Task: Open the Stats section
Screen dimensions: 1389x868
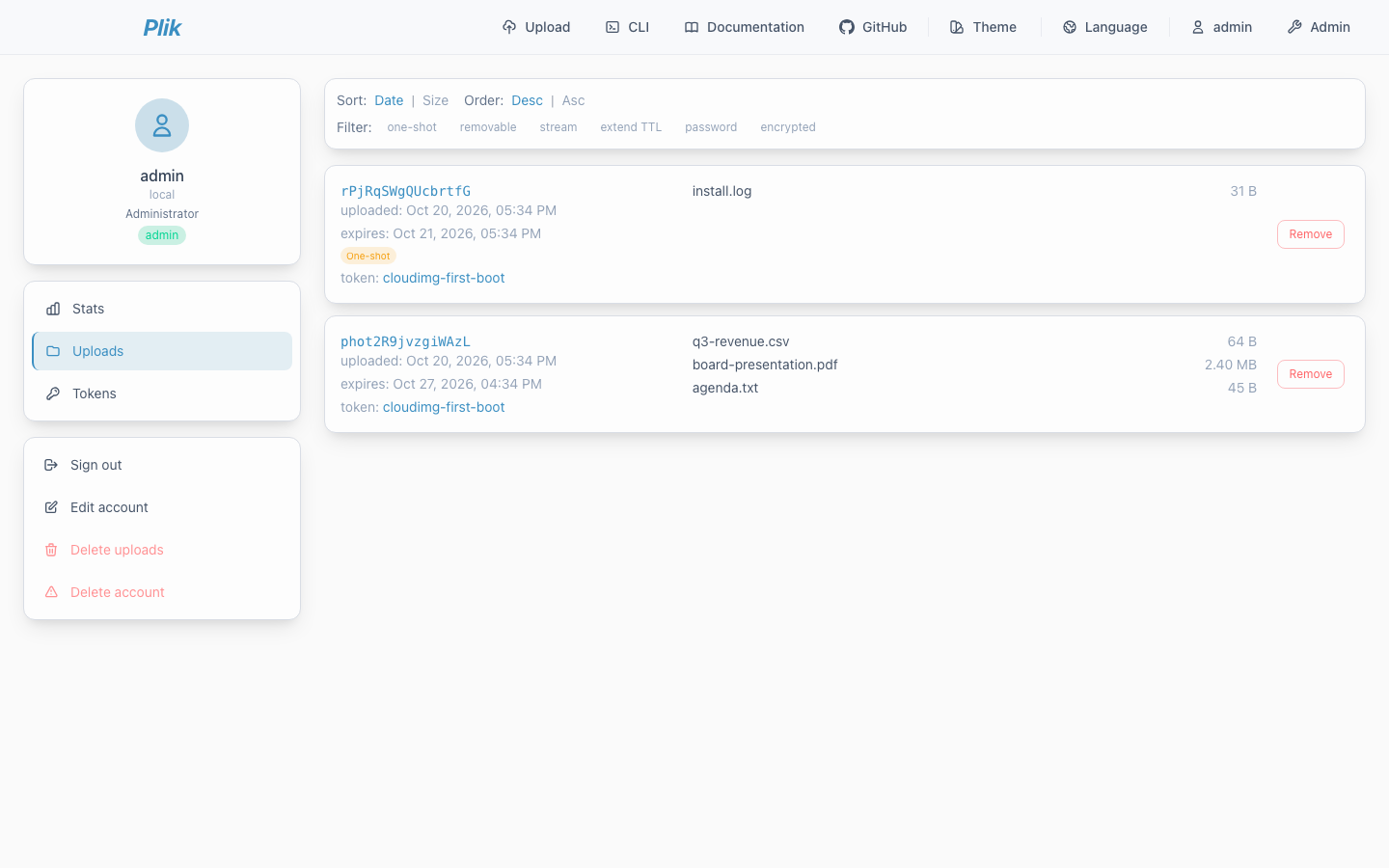Action: pos(162,309)
